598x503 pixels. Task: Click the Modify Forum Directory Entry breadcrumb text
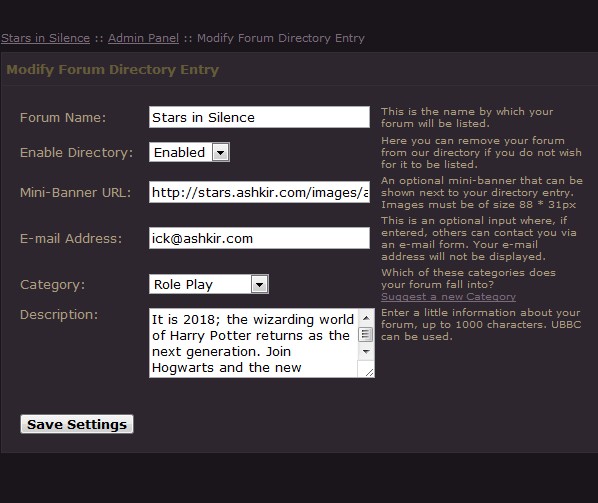281,38
